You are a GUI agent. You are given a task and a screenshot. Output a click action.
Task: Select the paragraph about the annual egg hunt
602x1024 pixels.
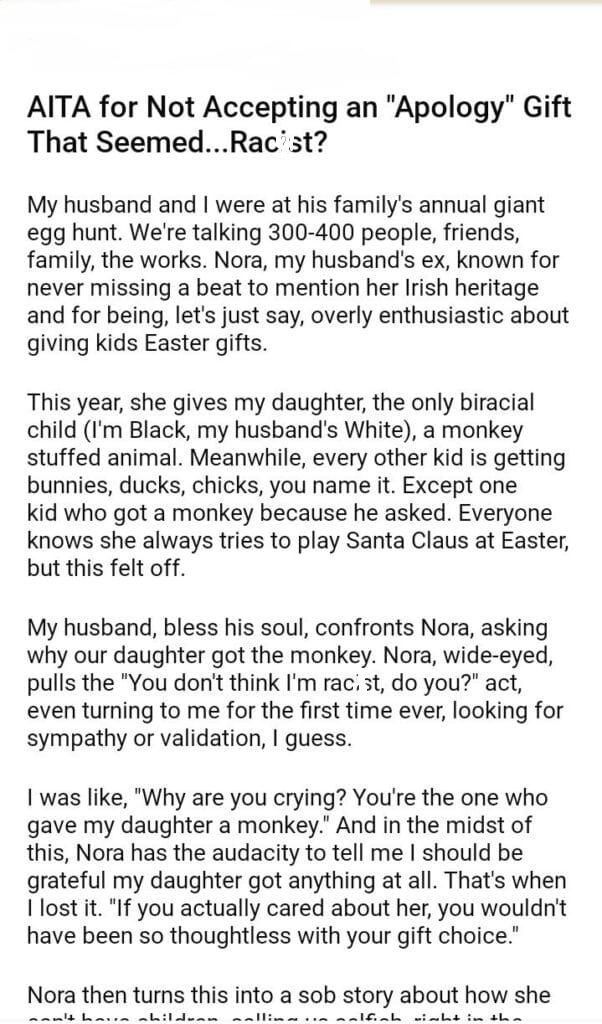(x=298, y=275)
